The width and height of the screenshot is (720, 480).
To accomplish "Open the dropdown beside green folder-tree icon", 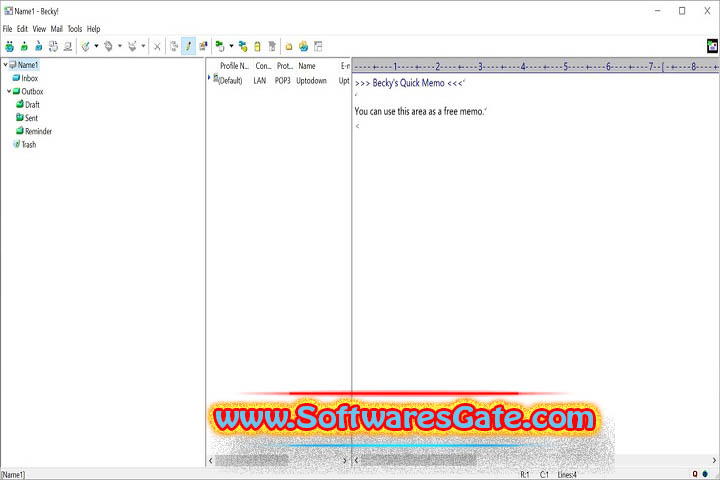I will tap(231, 46).
